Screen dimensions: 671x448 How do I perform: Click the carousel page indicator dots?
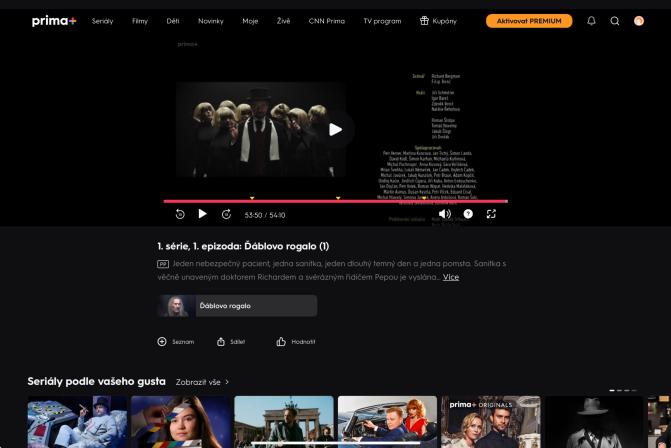(623, 390)
